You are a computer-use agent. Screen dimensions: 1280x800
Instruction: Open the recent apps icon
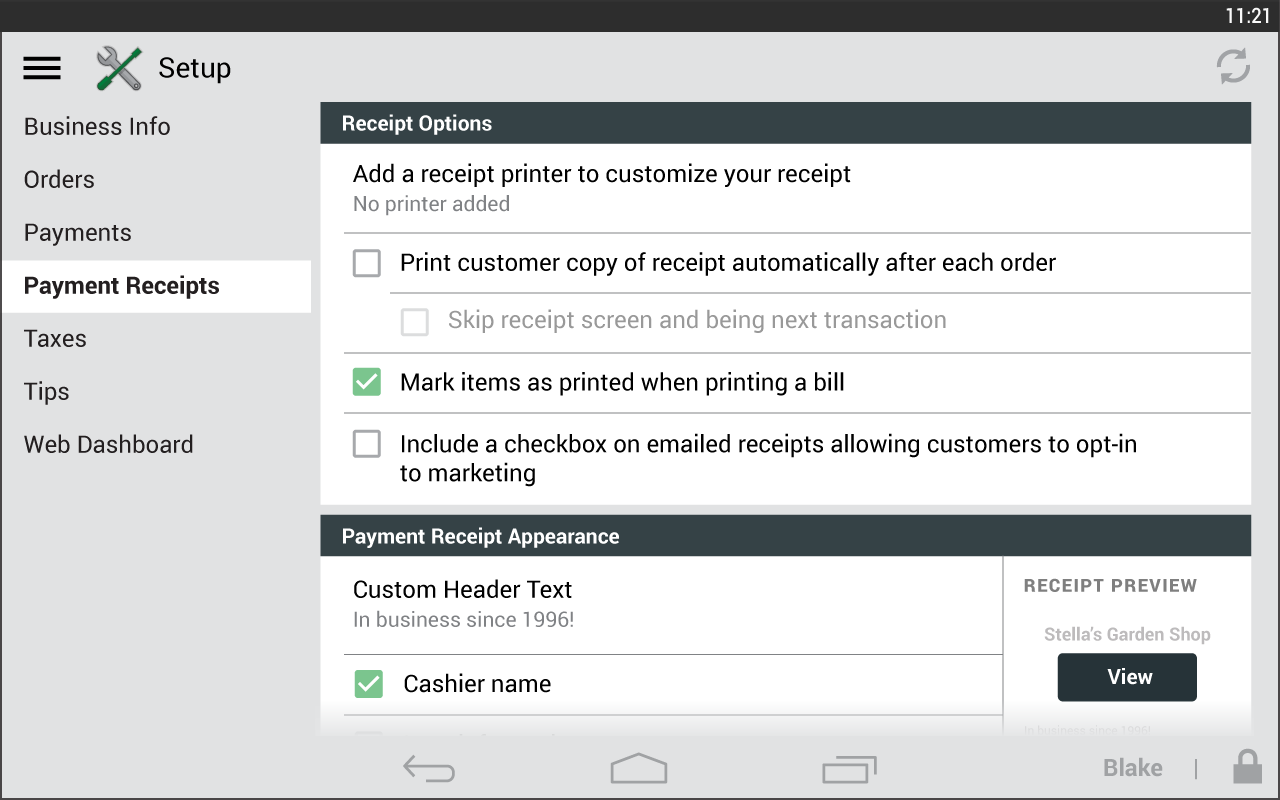(x=849, y=768)
